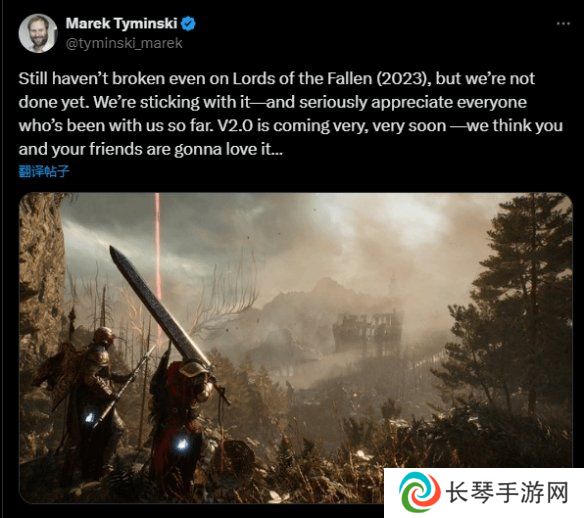This screenshot has height=518, width=584.
Task: Open the Marek Tyminski display name
Action: tap(121, 24)
